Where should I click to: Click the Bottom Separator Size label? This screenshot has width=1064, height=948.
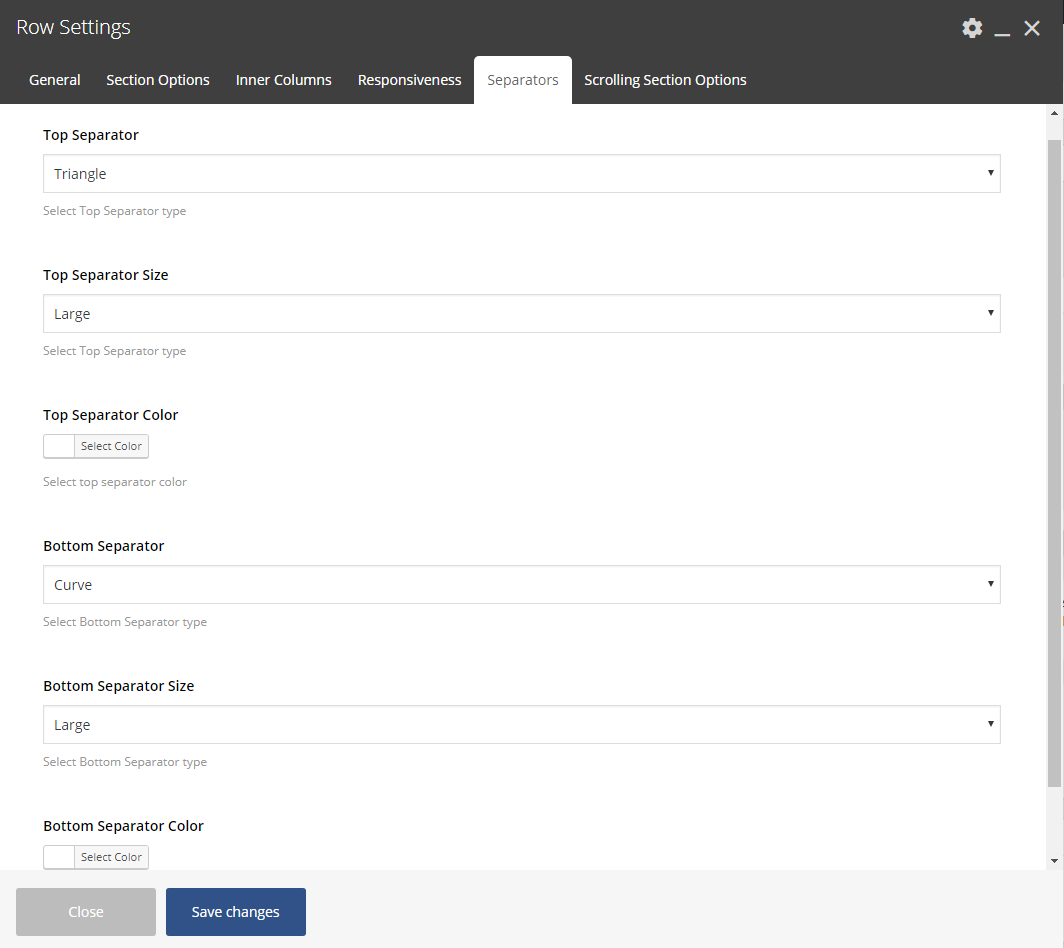[x=119, y=685]
